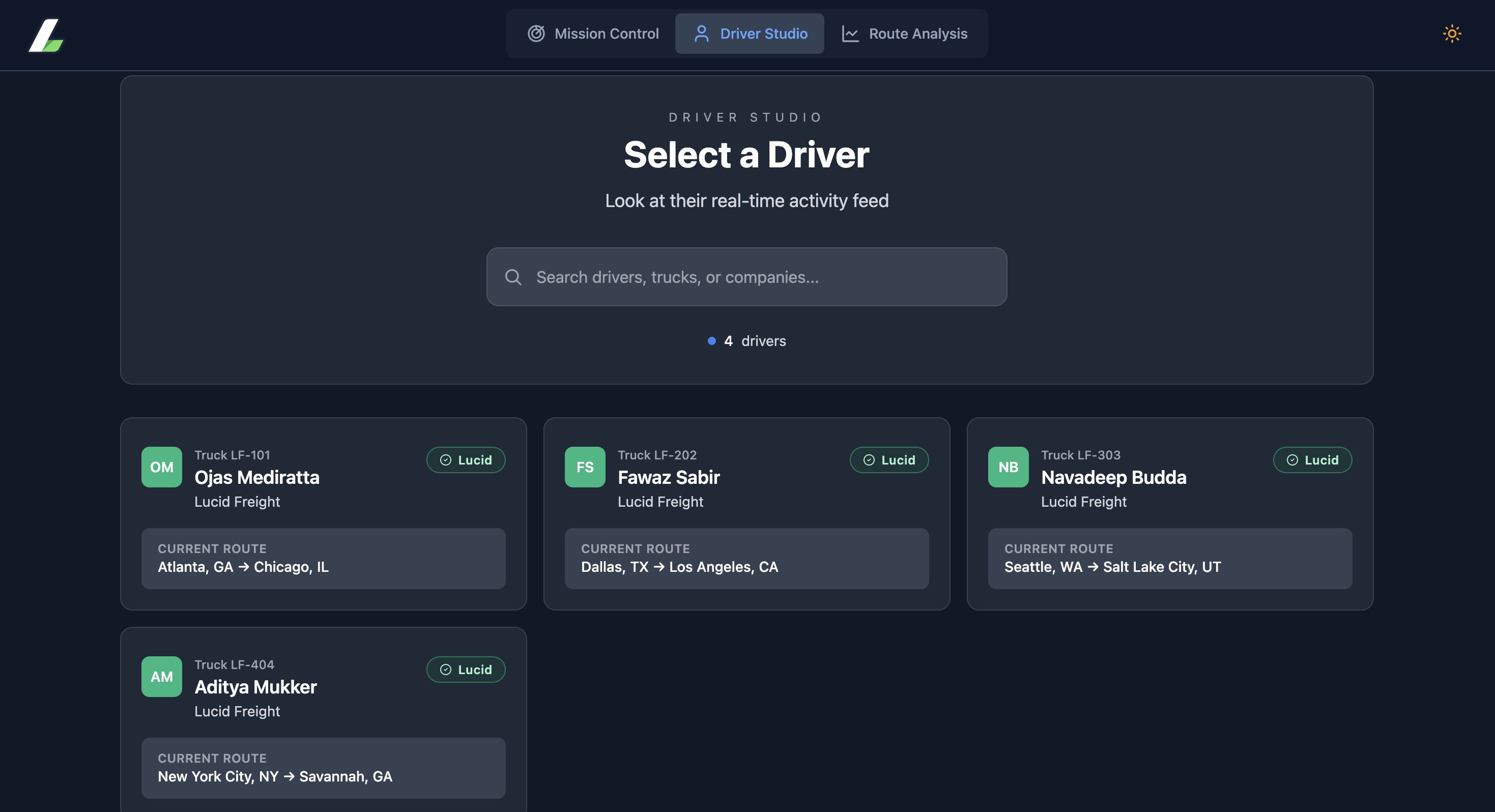Open the Mission Control tab
The width and height of the screenshot is (1495, 812).
593,34
